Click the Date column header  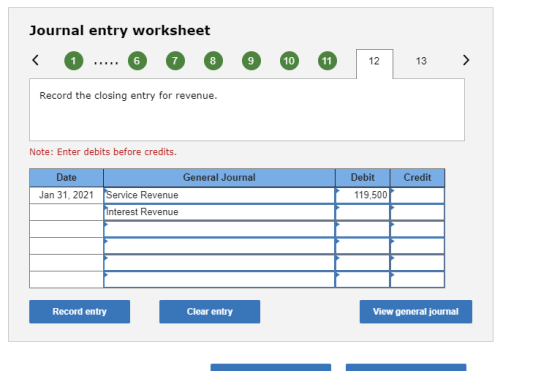(x=66, y=177)
